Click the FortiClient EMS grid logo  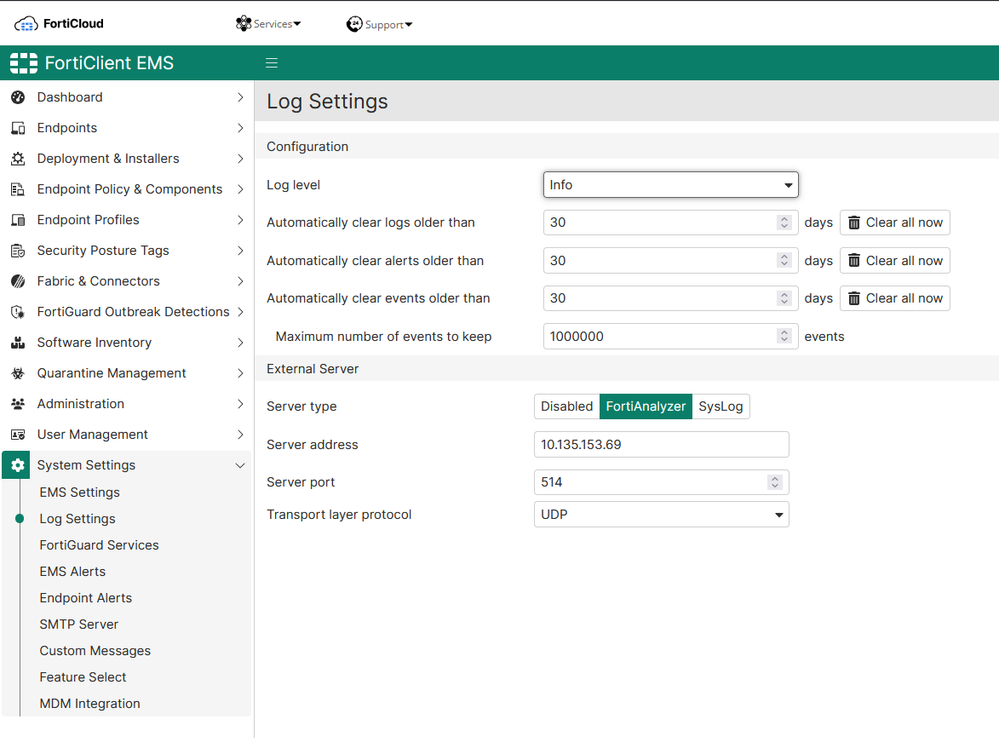coord(24,63)
